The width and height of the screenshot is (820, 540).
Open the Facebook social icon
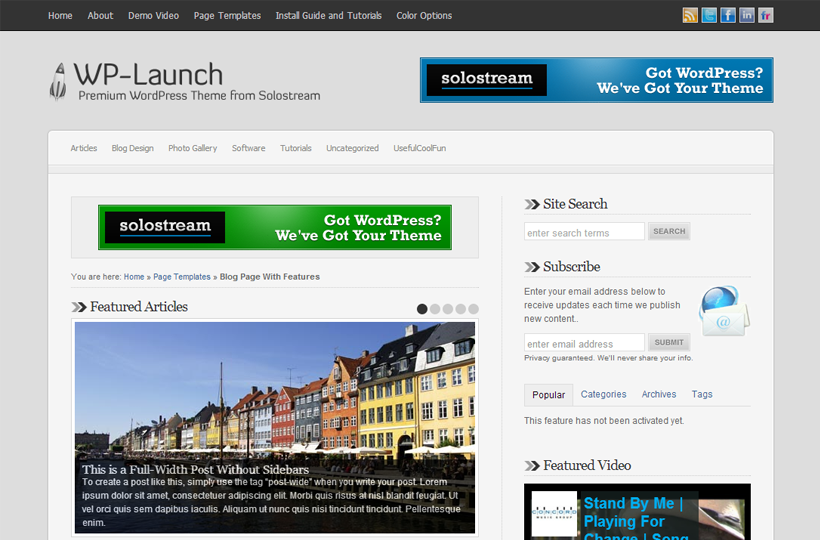pyautogui.click(x=727, y=15)
